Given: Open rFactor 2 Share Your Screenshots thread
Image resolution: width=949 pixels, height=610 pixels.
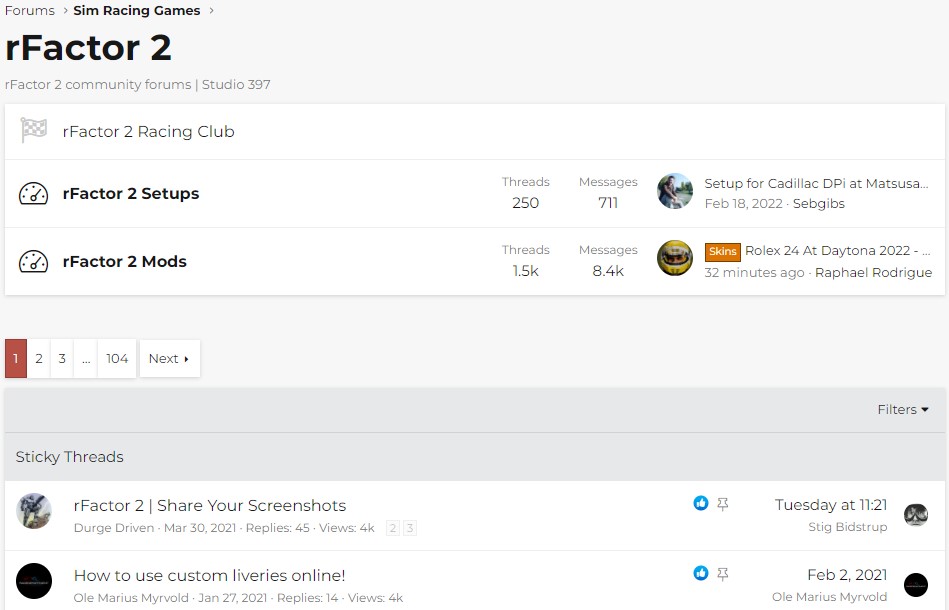Looking at the screenshot, I should [x=210, y=505].
